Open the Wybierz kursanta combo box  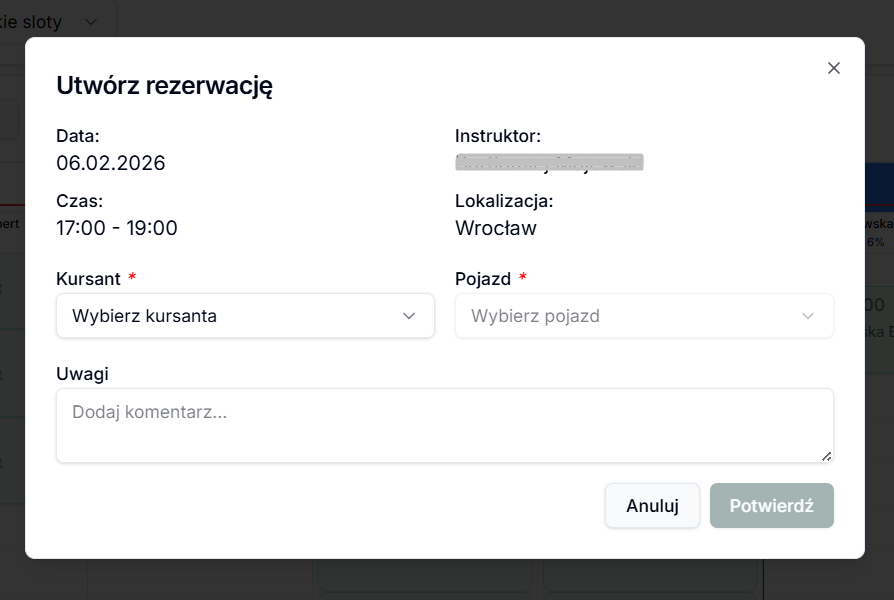pos(245,316)
